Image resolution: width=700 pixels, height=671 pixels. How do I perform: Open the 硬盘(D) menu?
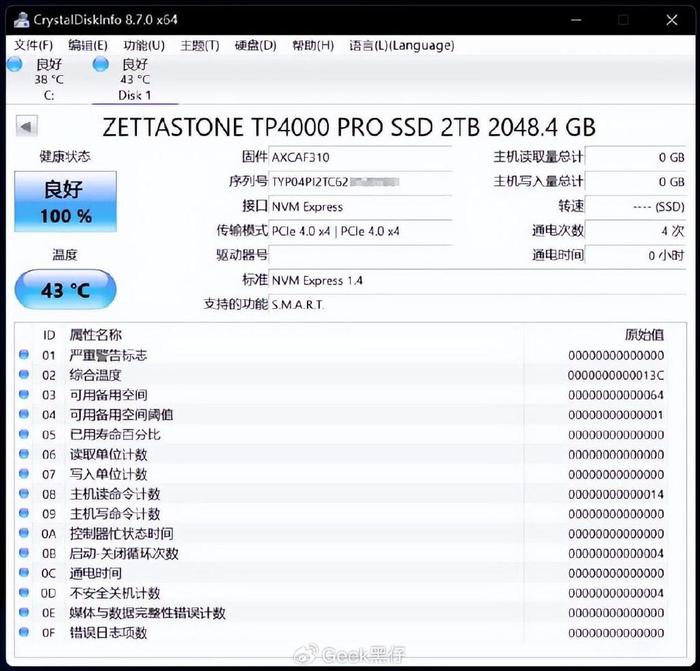point(255,45)
